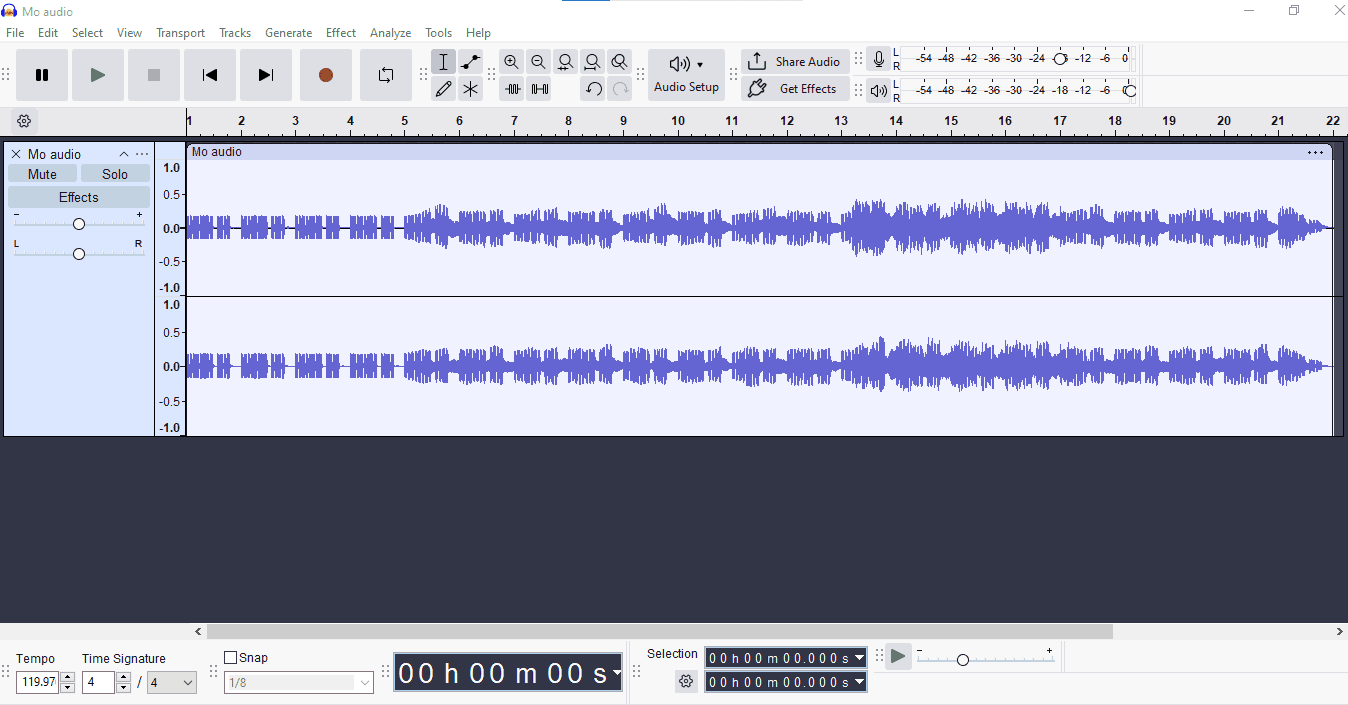The image size is (1348, 705).
Task: Toggle the Loop playback button
Action: pos(386,75)
